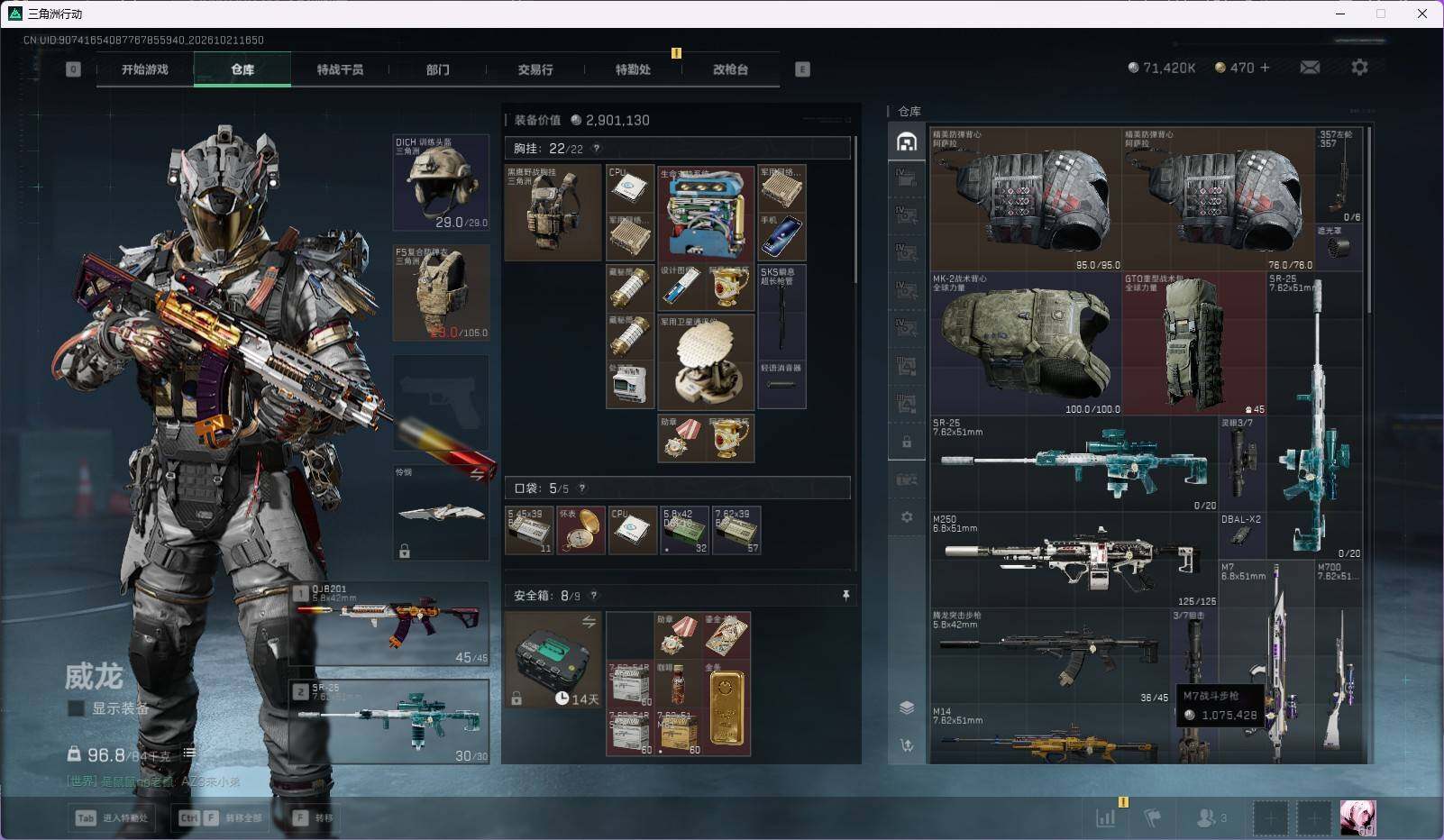Click the swap arrows on the secure container
Viewport: 1444px width, 840px height.
coord(589,622)
